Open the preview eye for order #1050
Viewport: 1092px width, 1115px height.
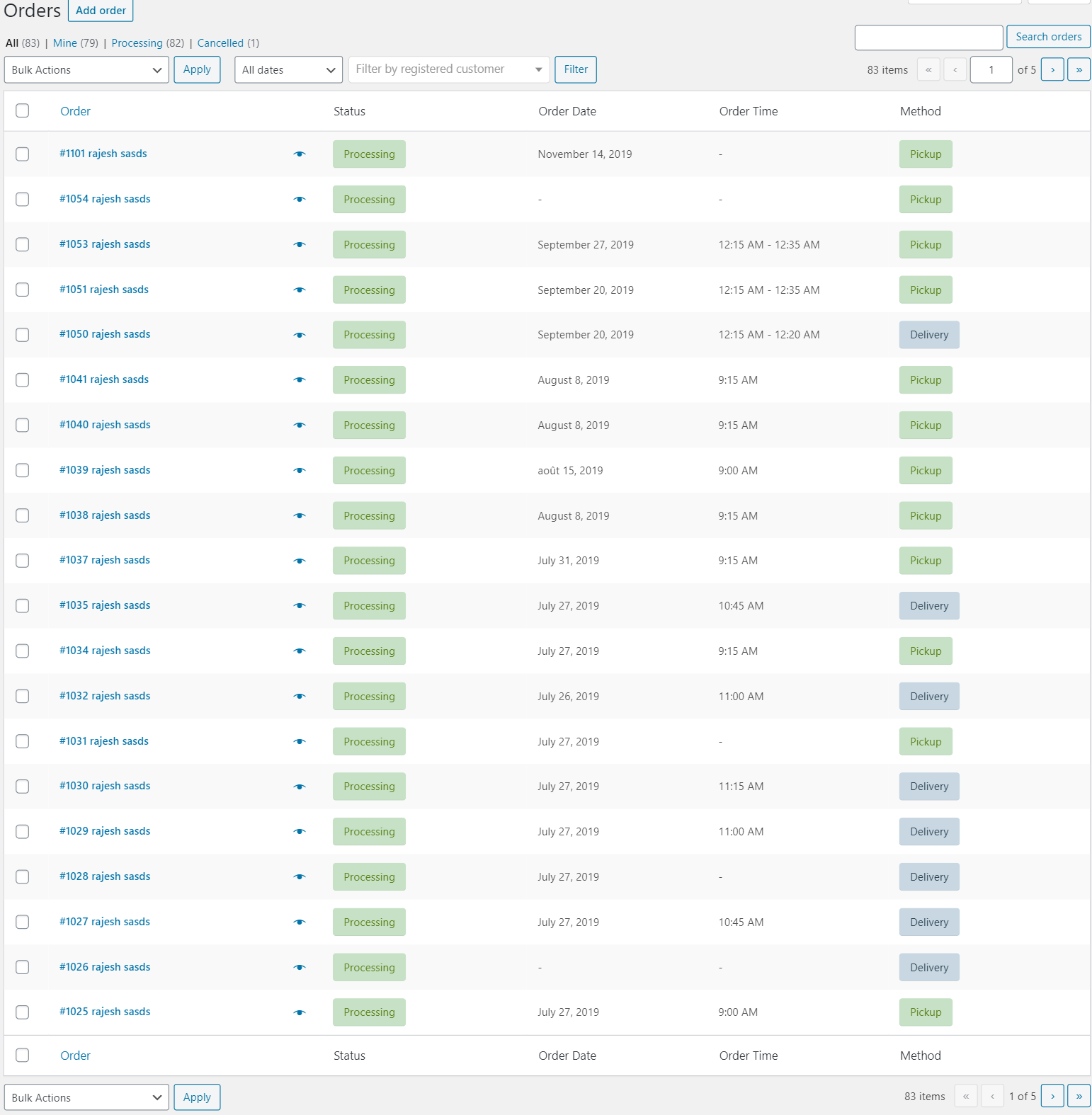click(300, 335)
